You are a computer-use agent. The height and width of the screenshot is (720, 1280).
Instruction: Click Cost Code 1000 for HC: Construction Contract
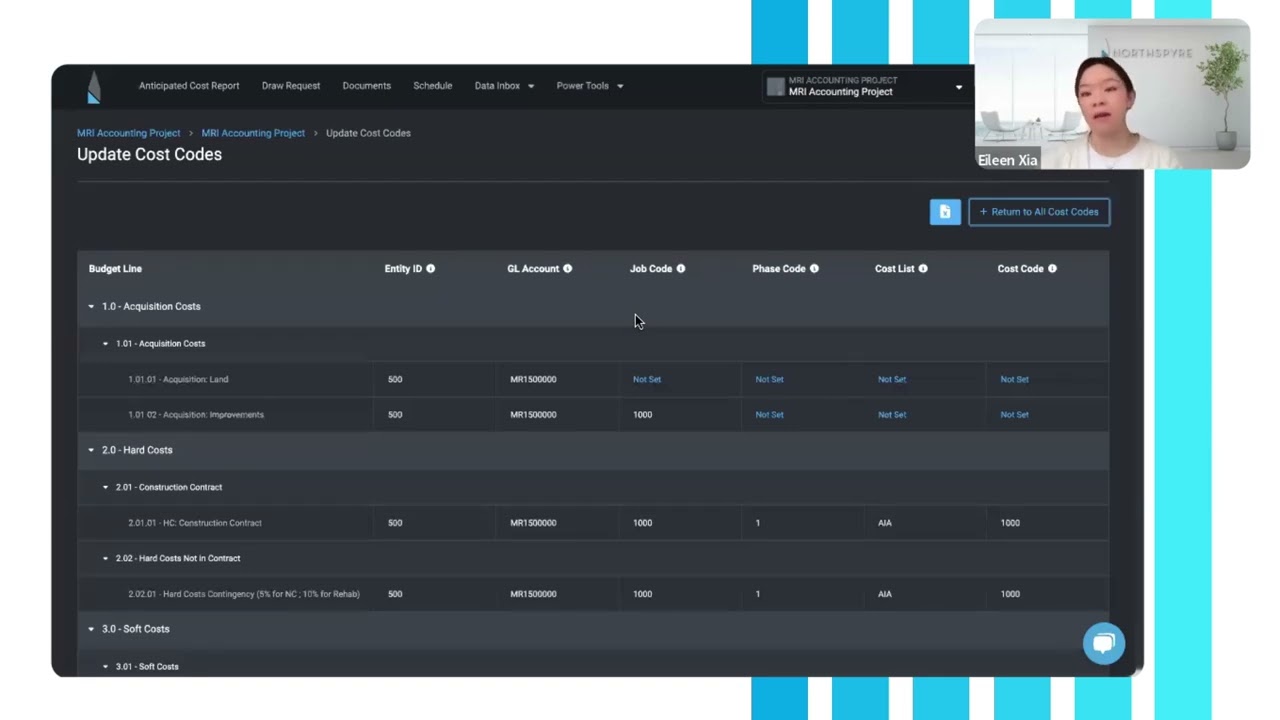[x=1010, y=523]
